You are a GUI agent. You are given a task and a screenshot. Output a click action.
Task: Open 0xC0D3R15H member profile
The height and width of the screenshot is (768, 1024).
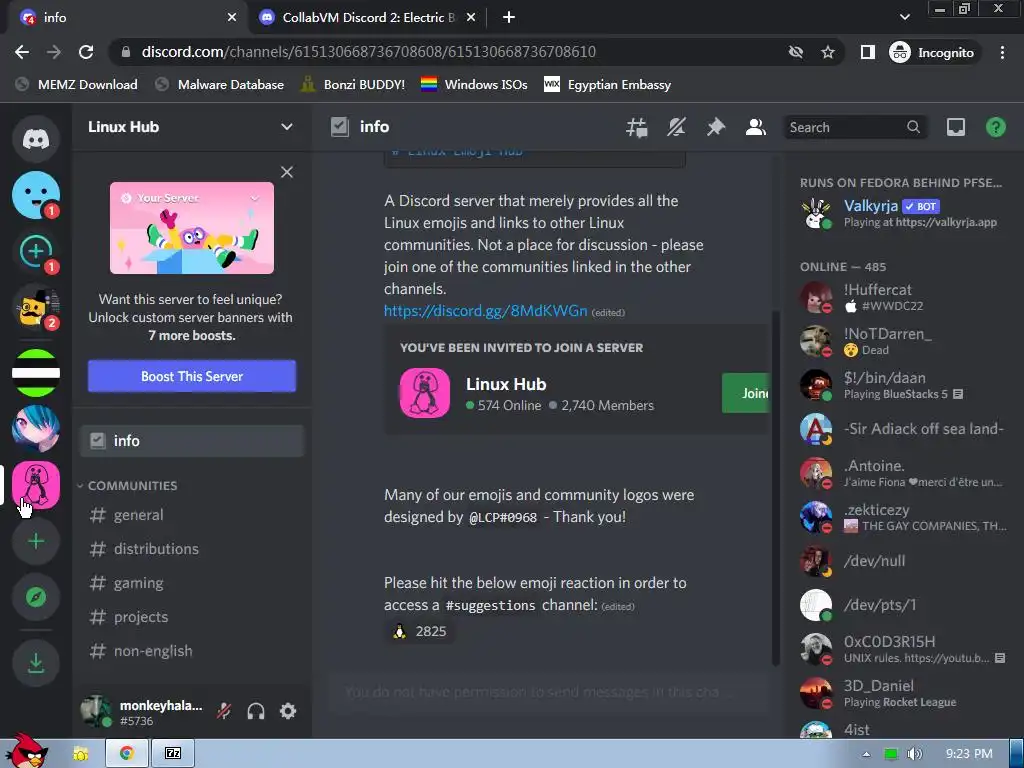coord(903,648)
